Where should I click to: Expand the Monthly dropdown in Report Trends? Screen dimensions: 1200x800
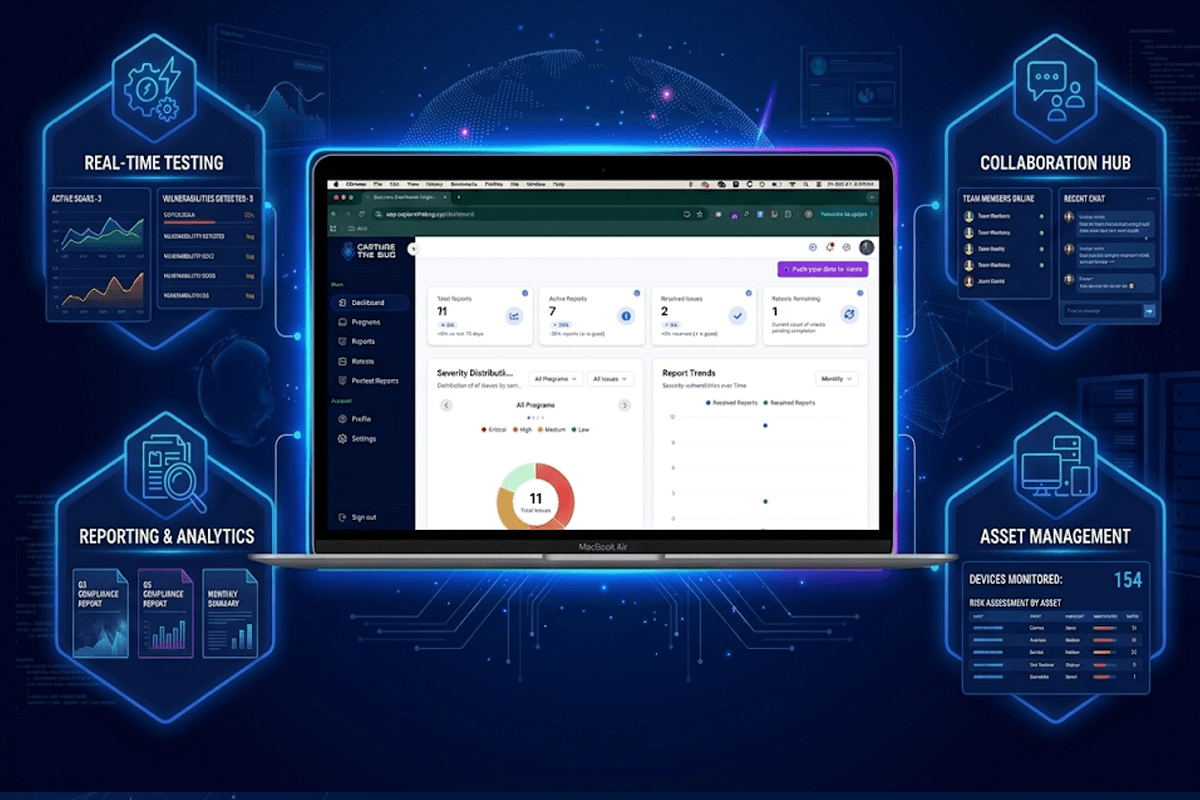click(x=836, y=379)
